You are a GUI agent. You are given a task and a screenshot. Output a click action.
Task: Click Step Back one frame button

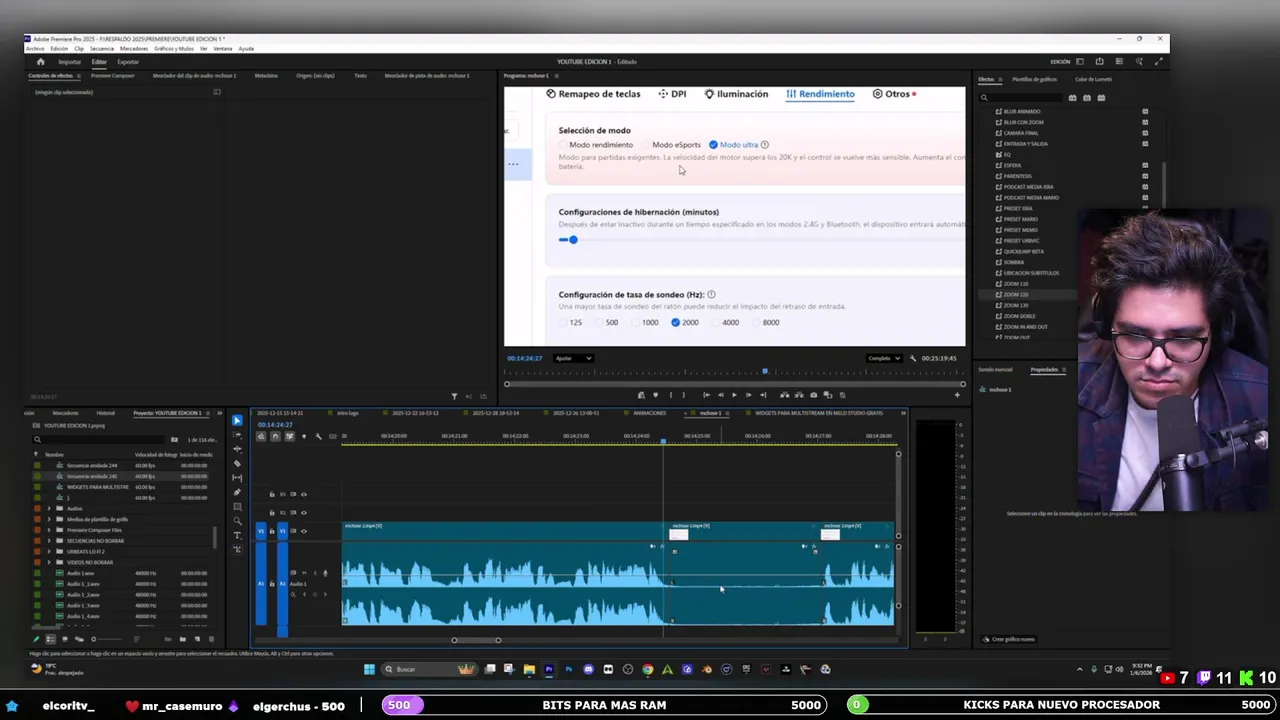(720, 395)
